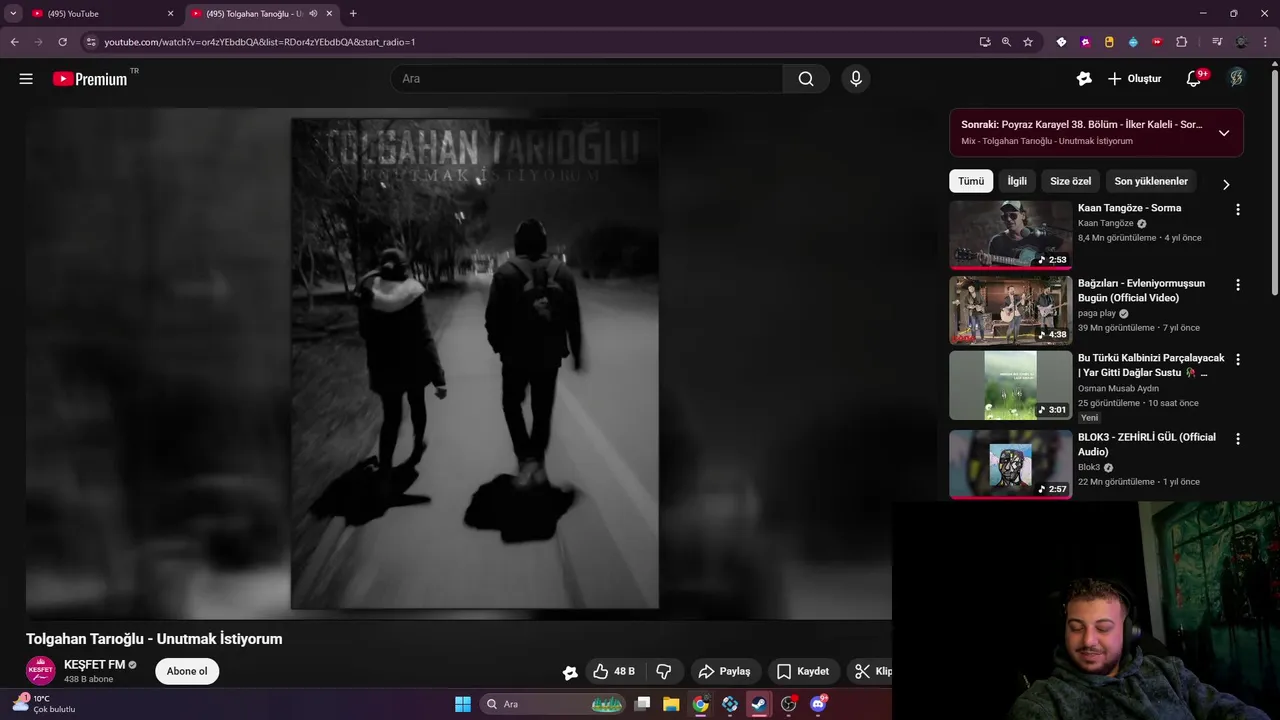This screenshot has height=720, width=1280.
Task: Open Kaan Tangöze - Sorma thumbnail
Action: coord(1010,235)
